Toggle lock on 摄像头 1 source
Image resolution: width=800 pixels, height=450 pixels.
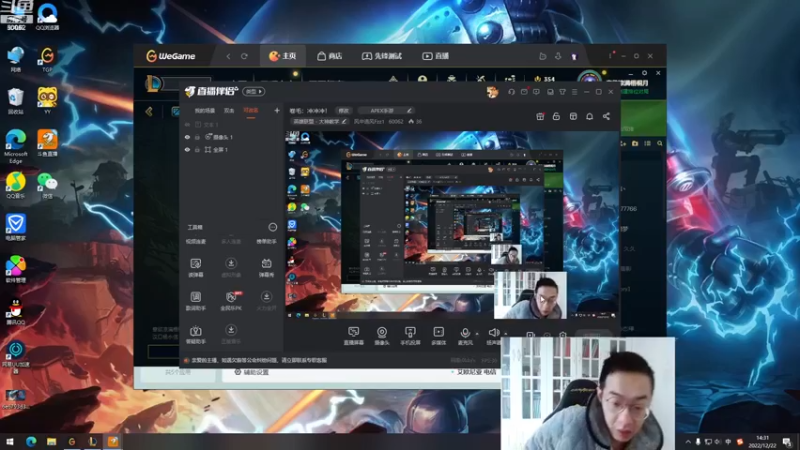197,137
